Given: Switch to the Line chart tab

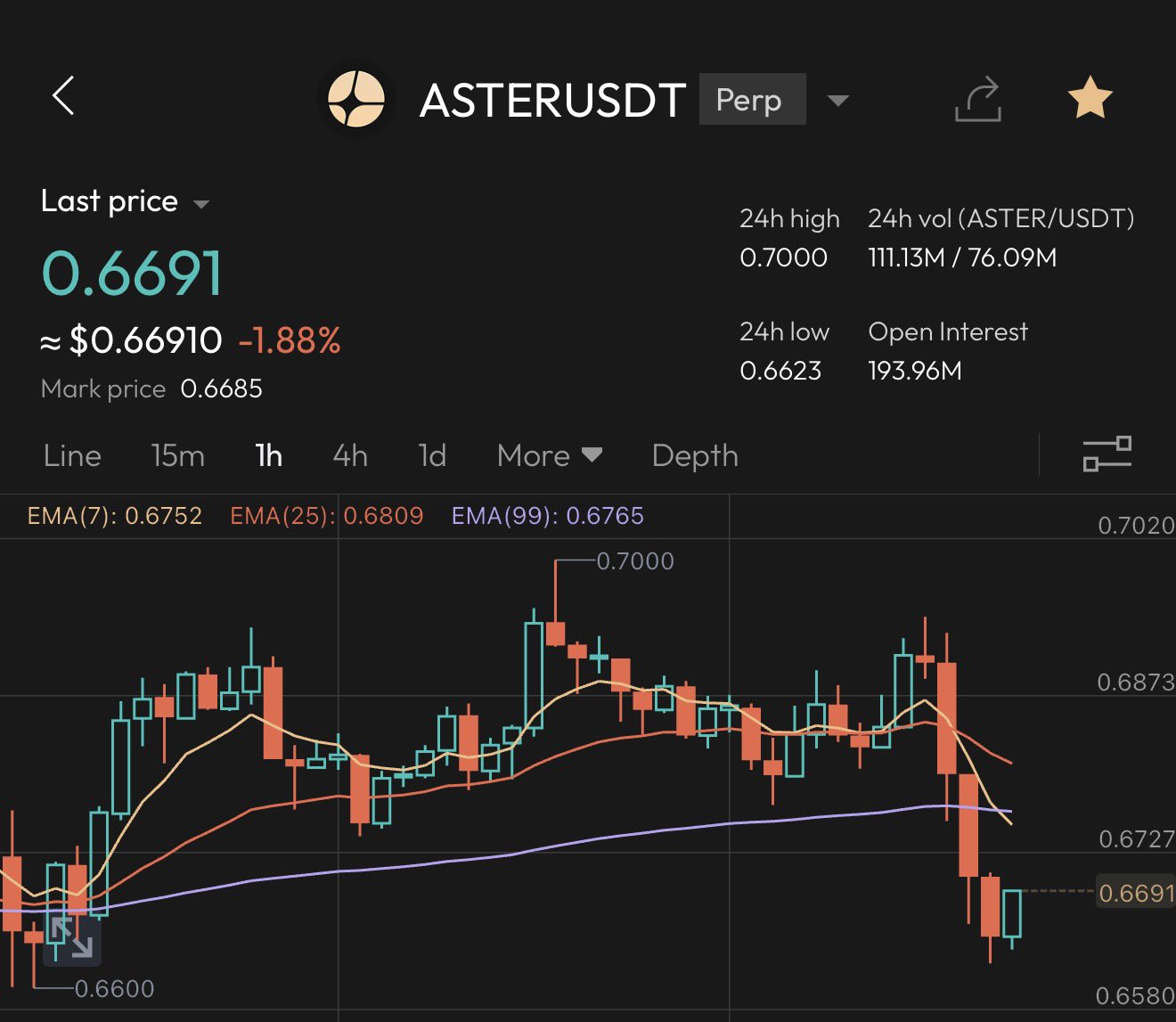Looking at the screenshot, I should [x=72, y=456].
